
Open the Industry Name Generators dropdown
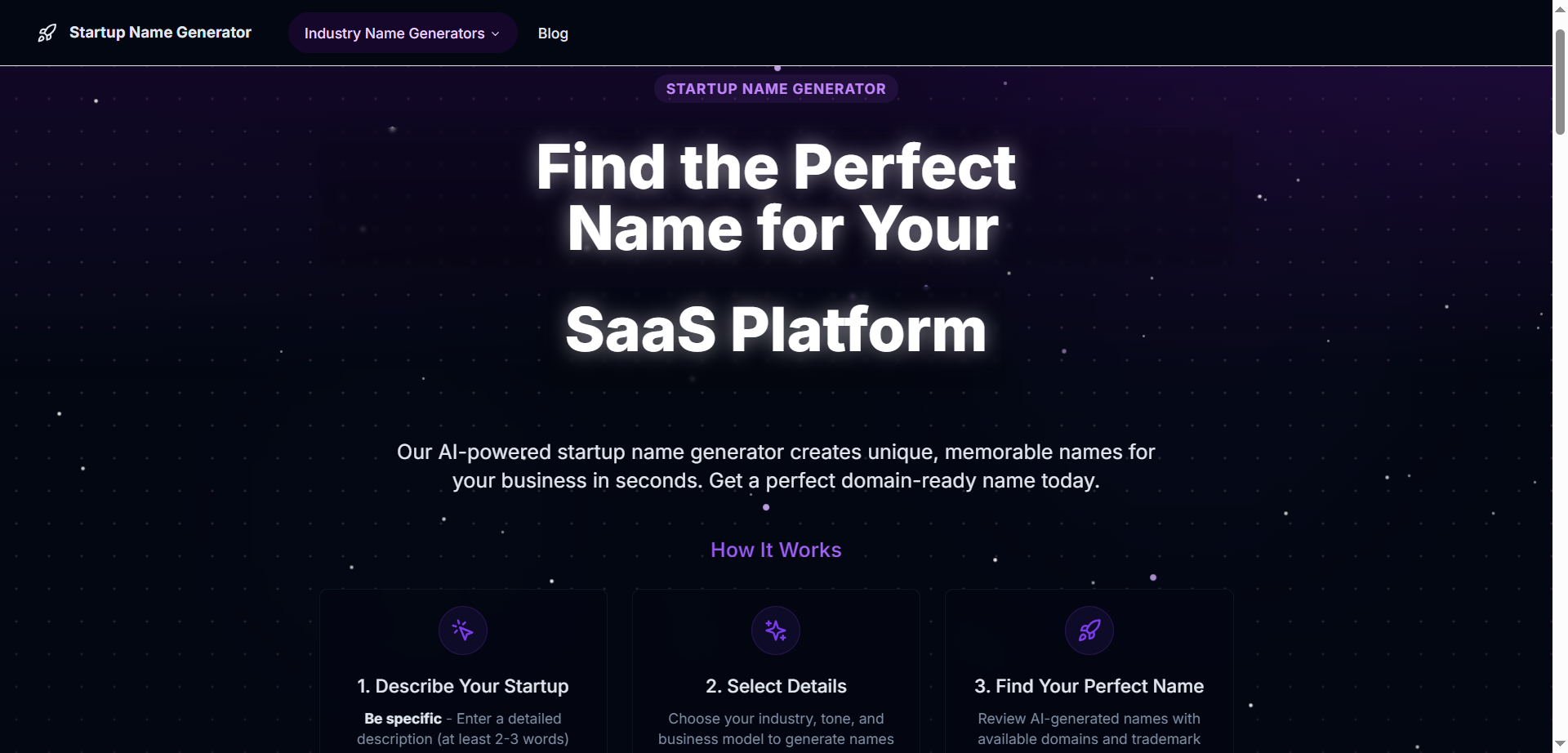point(401,33)
